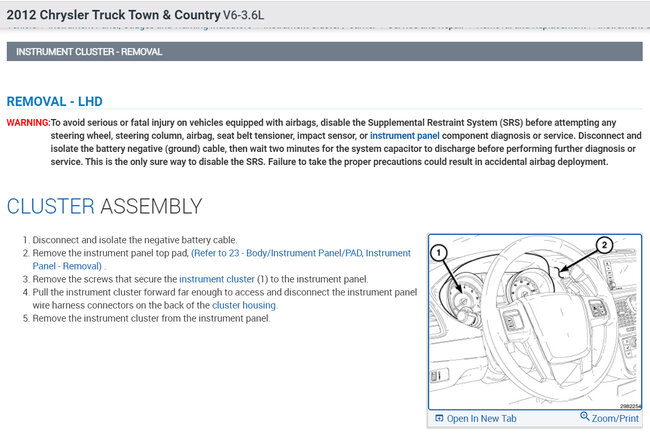Screen dimensions: 650x438
Task: Click step 1 'Disconnect and isolate the negative battery cable'
Action: point(134,240)
